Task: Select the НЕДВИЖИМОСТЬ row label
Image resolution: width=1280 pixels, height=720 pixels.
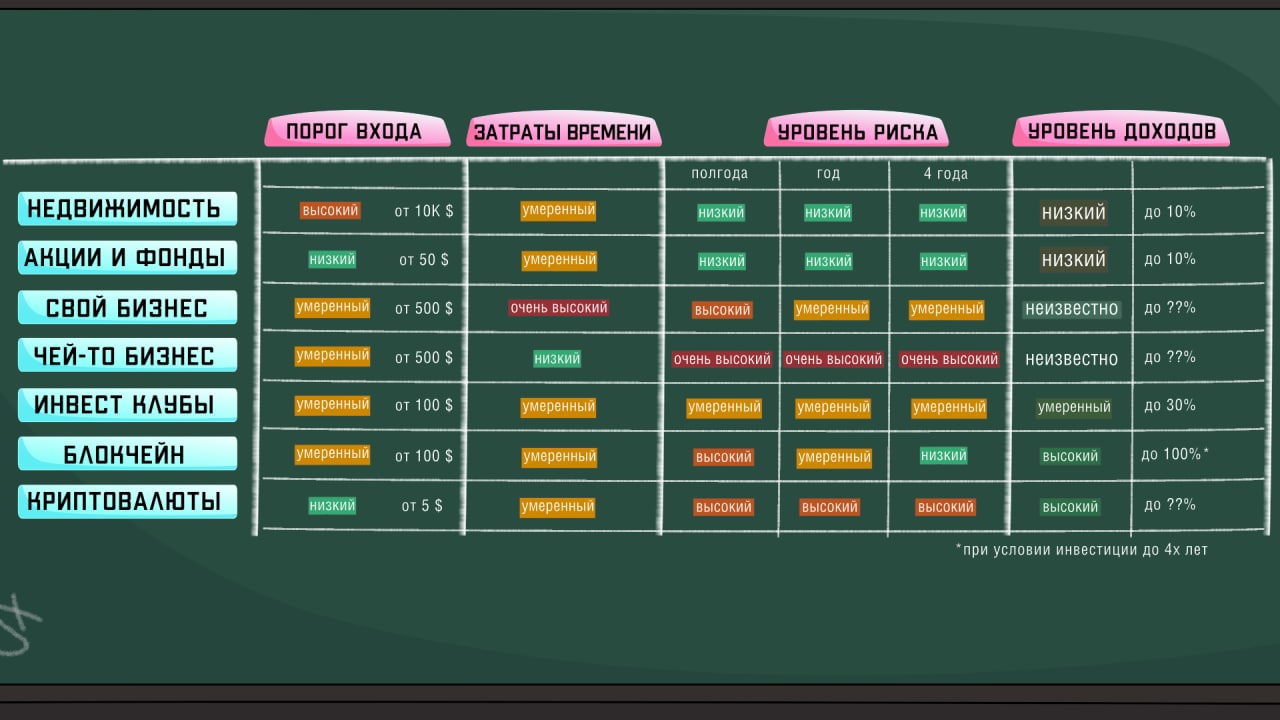Action: tap(128, 209)
